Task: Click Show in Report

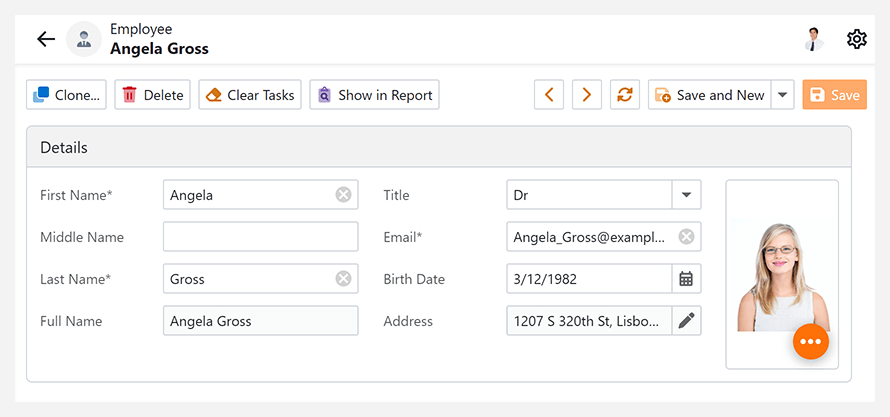Action: pyautogui.click(x=374, y=95)
